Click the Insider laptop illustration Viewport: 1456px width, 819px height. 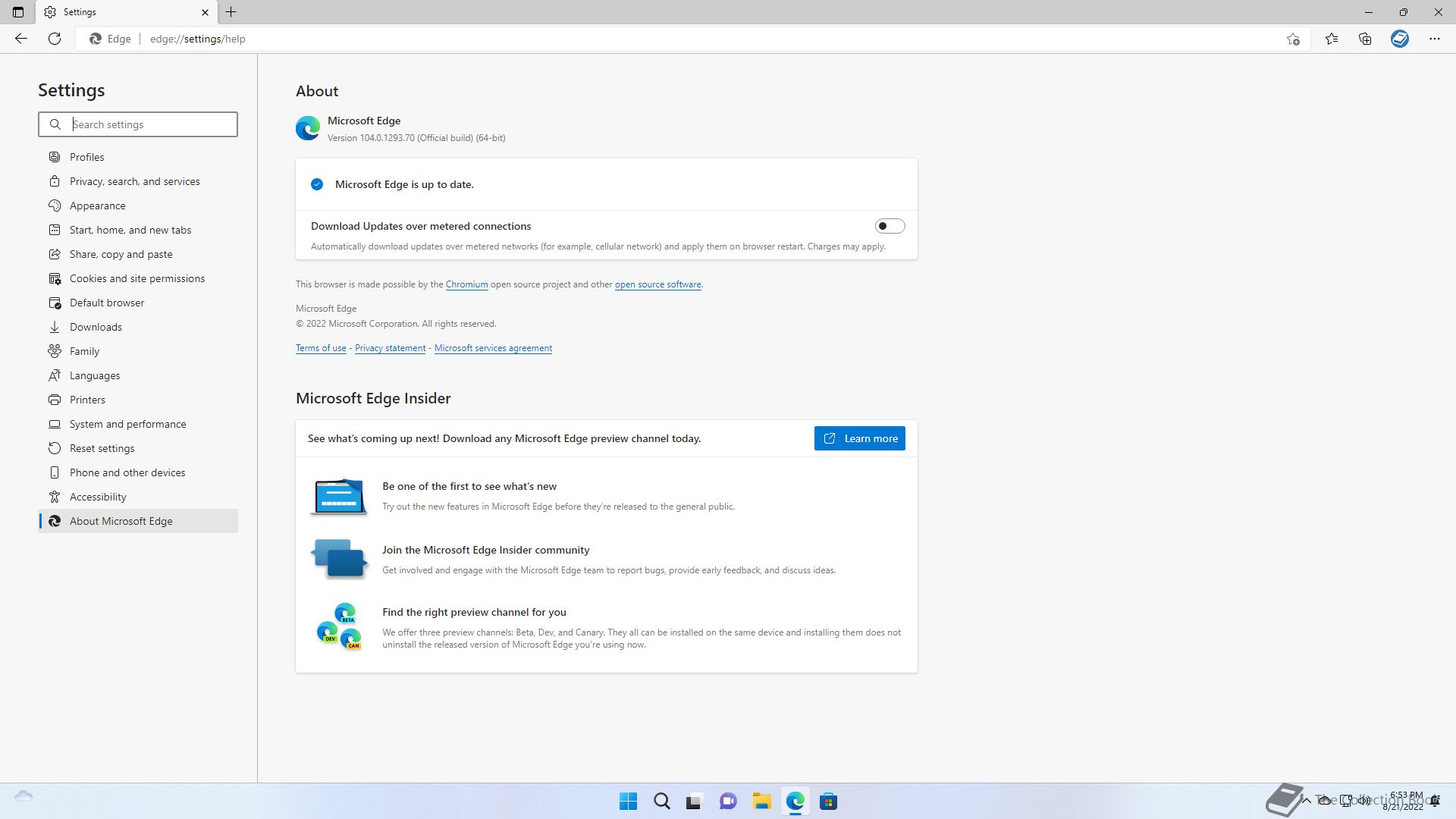click(339, 497)
